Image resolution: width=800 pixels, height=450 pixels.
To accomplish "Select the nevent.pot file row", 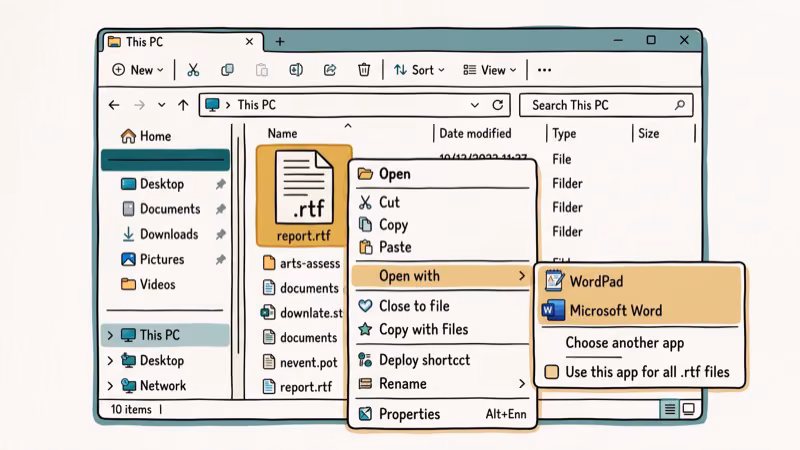I will pos(300,363).
